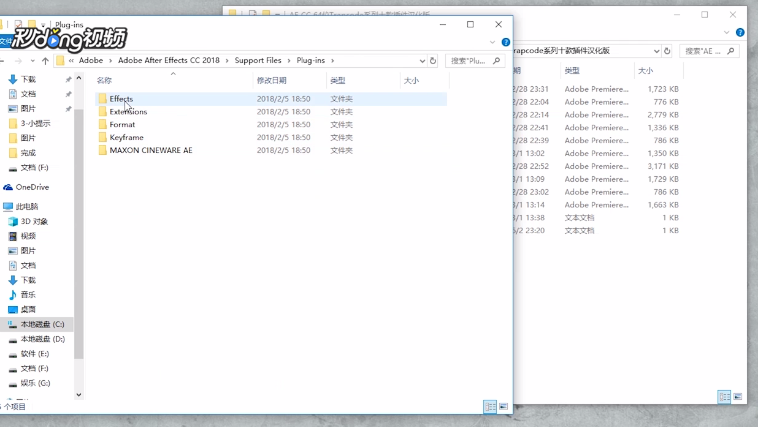Image resolution: width=758 pixels, height=427 pixels.
Task: Switch to large icons view in Plug-ins window
Action: (x=503, y=407)
